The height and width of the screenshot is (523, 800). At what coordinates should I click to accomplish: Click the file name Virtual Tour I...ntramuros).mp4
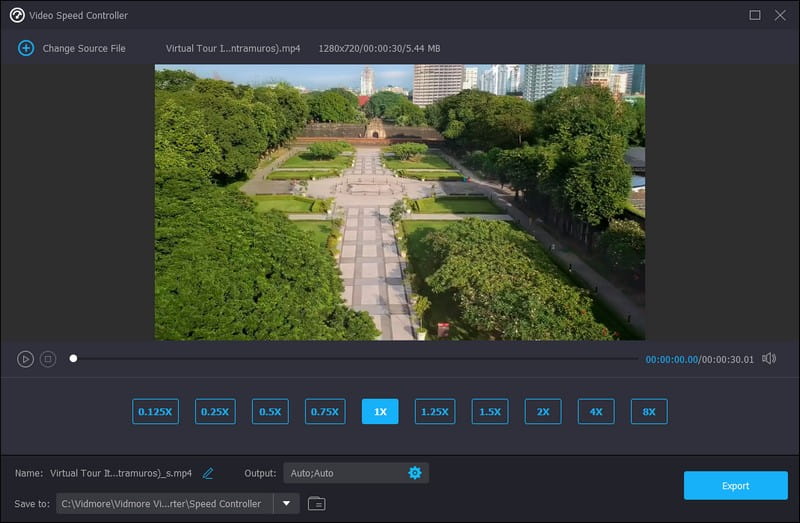point(233,48)
